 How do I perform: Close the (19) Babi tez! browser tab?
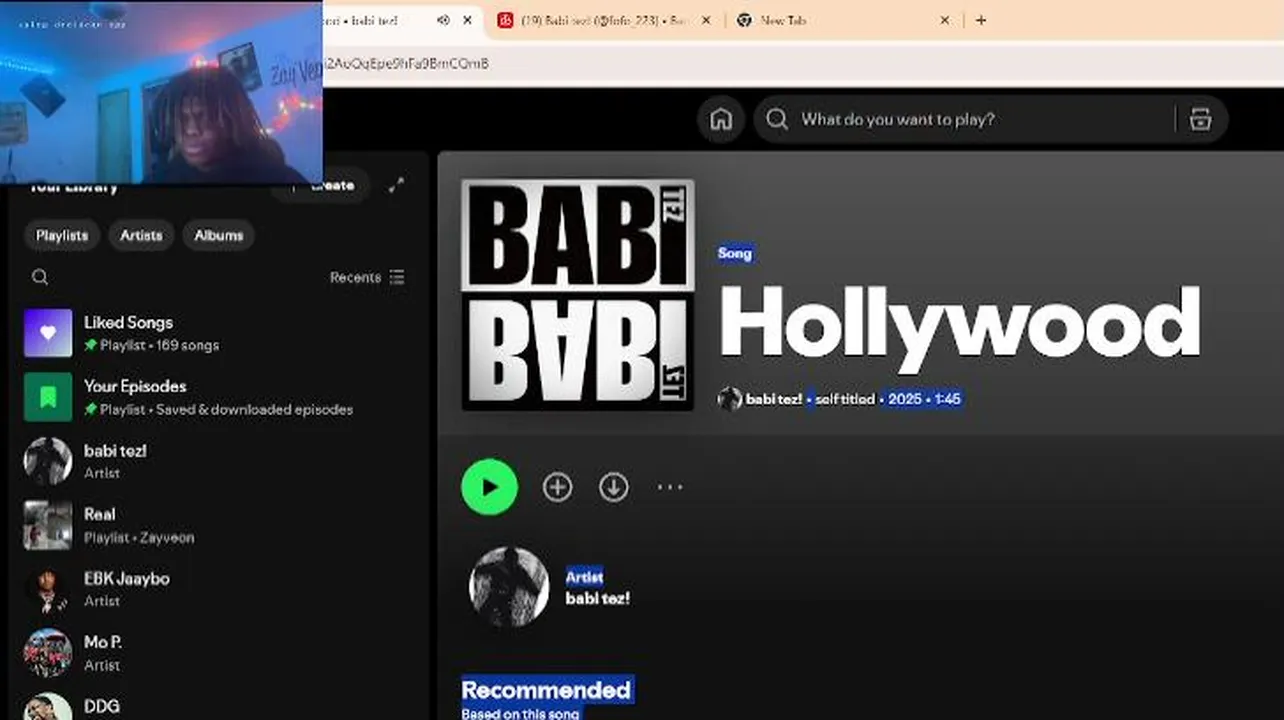point(707,20)
